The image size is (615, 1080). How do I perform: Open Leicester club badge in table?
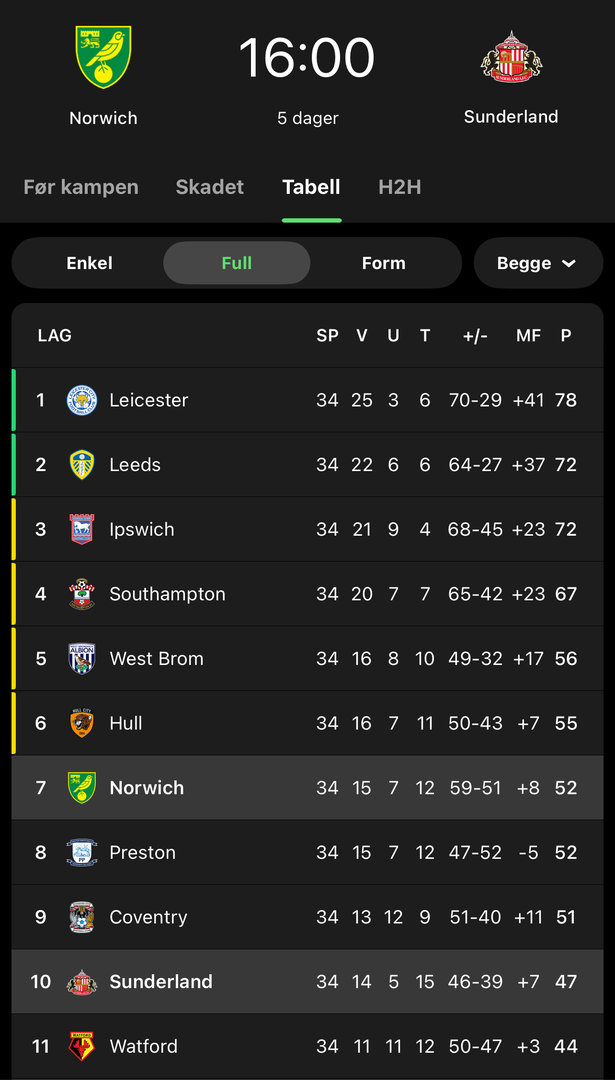click(x=82, y=400)
